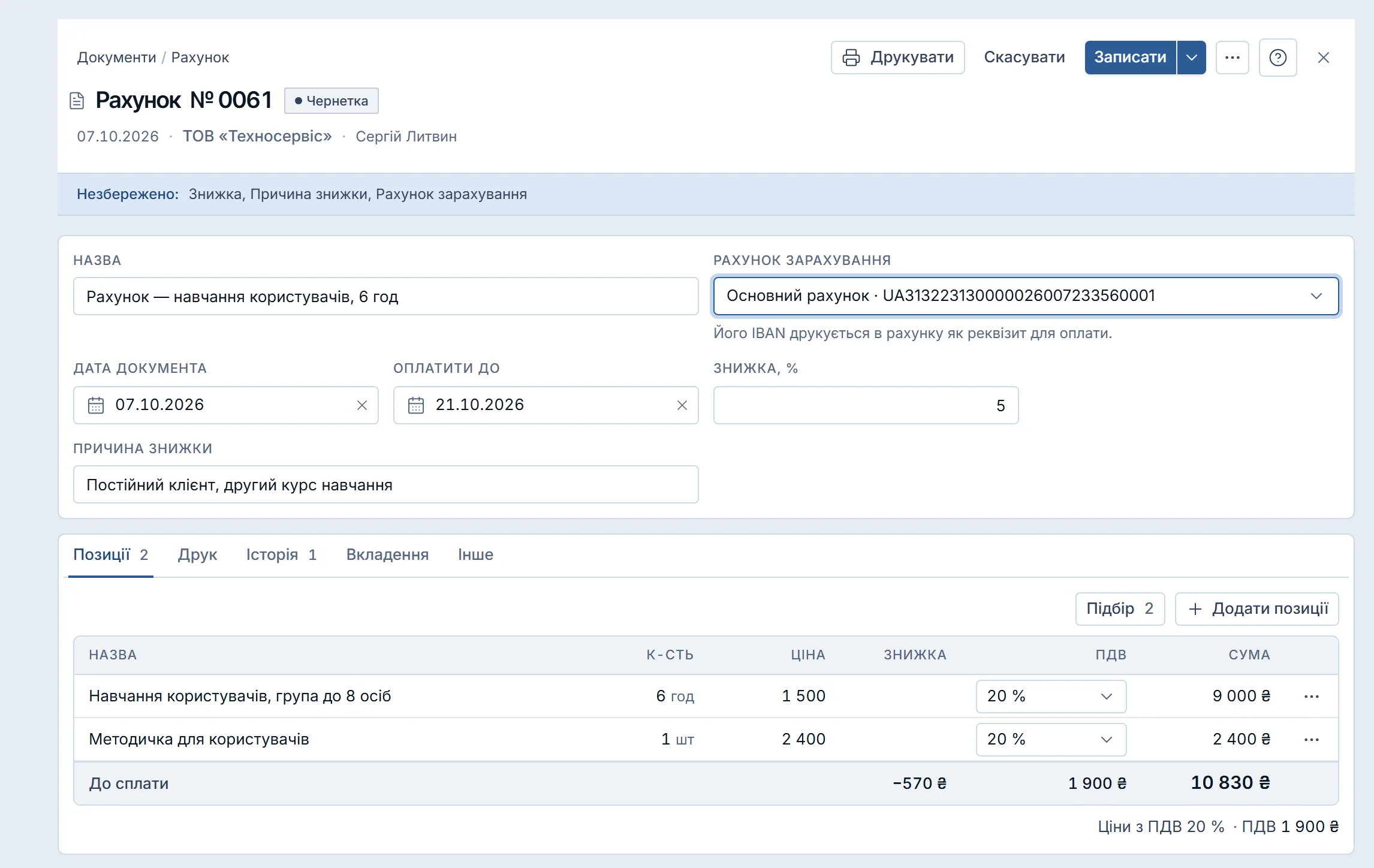Click the ТОВ «Техносервіс» client link
The height and width of the screenshot is (868, 1374).
[257, 137]
